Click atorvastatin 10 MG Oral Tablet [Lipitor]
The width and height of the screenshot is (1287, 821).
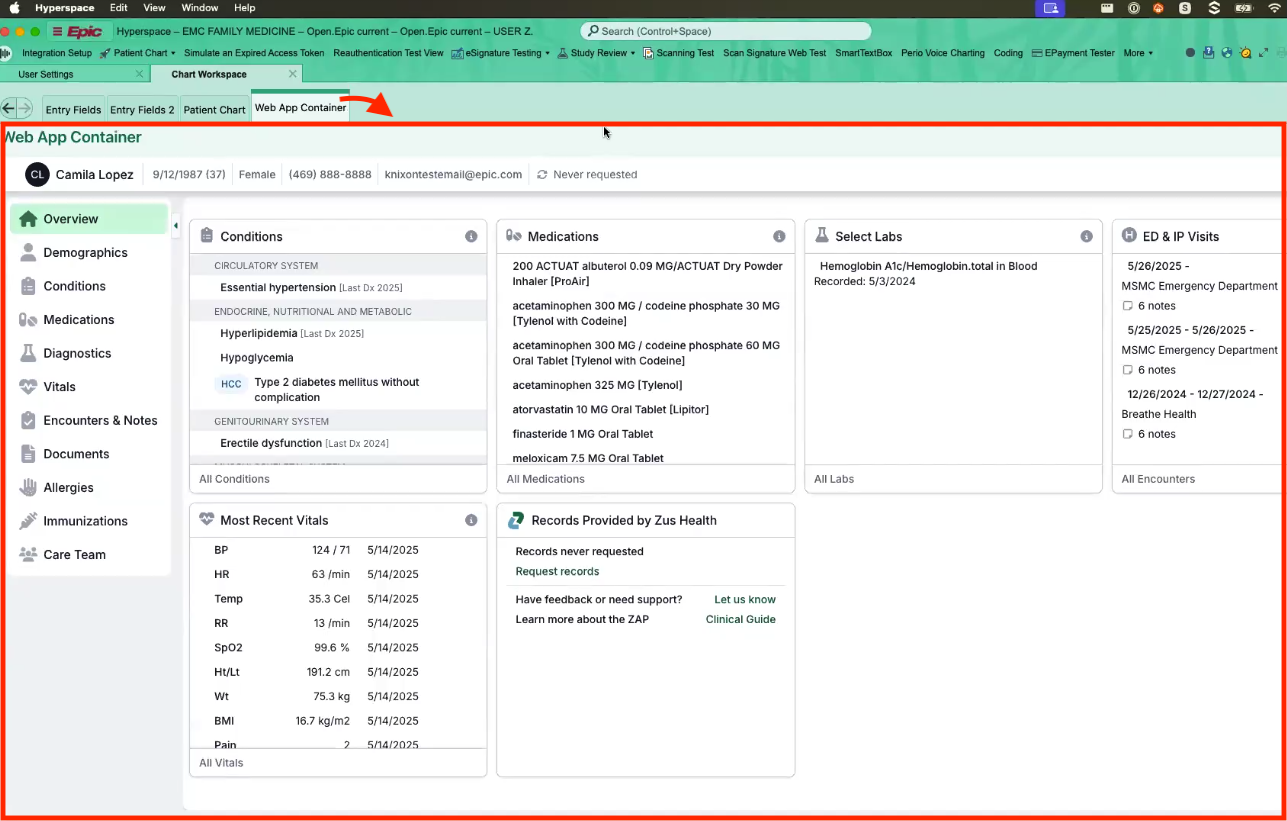[611, 410]
